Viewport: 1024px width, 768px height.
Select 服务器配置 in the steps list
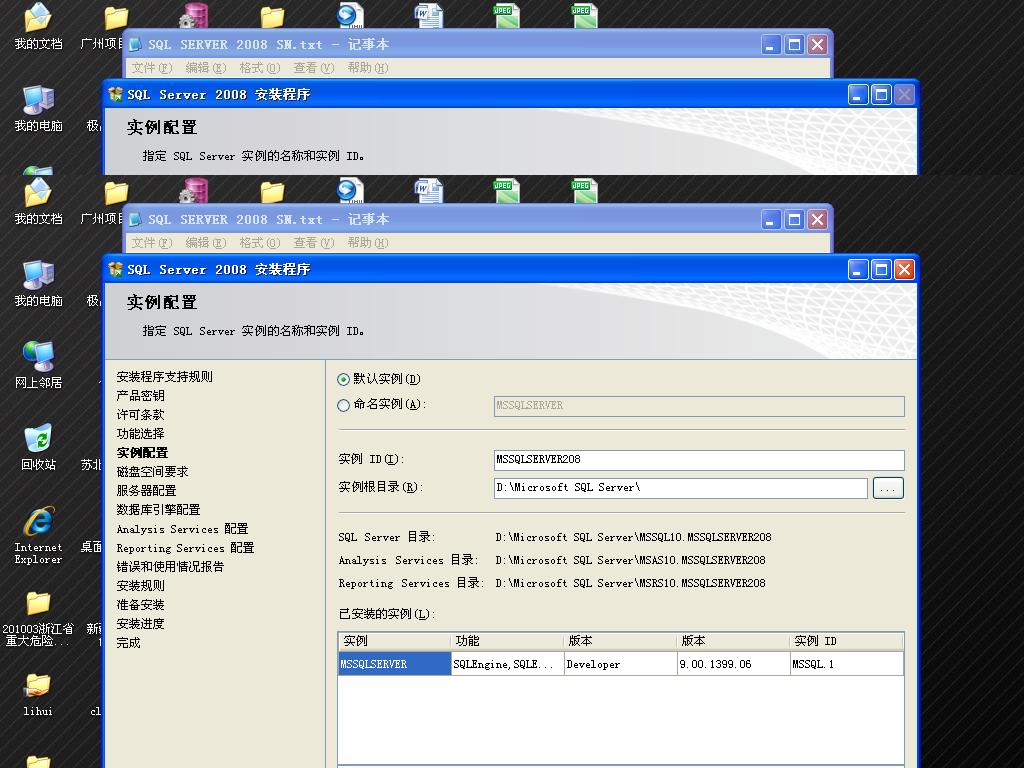click(146, 491)
